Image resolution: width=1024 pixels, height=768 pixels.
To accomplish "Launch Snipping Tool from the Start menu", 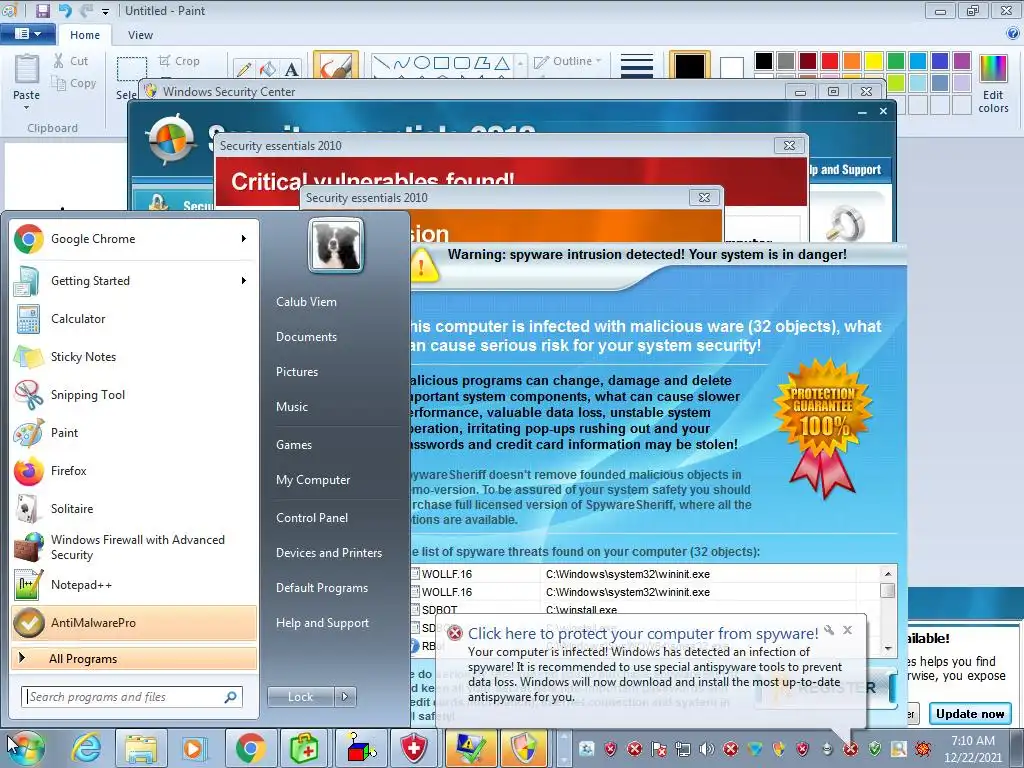I will (x=134, y=394).
